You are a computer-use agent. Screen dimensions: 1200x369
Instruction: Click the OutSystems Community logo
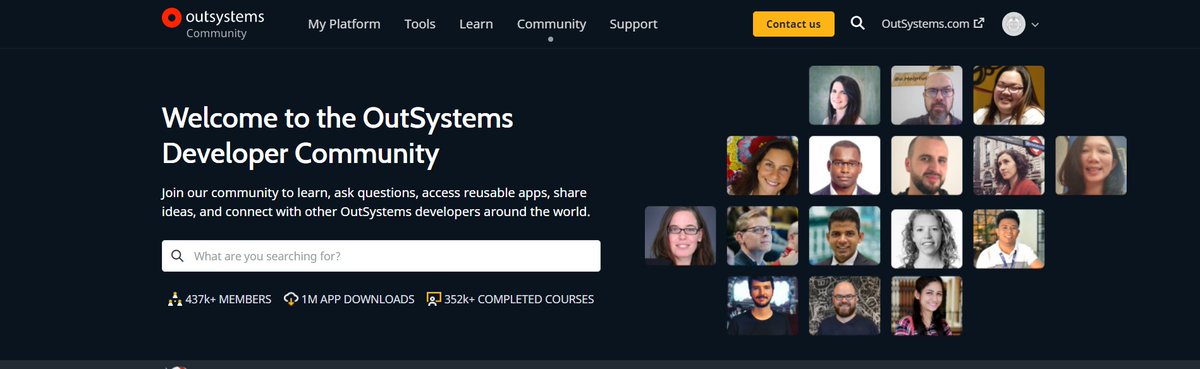click(x=213, y=24)
